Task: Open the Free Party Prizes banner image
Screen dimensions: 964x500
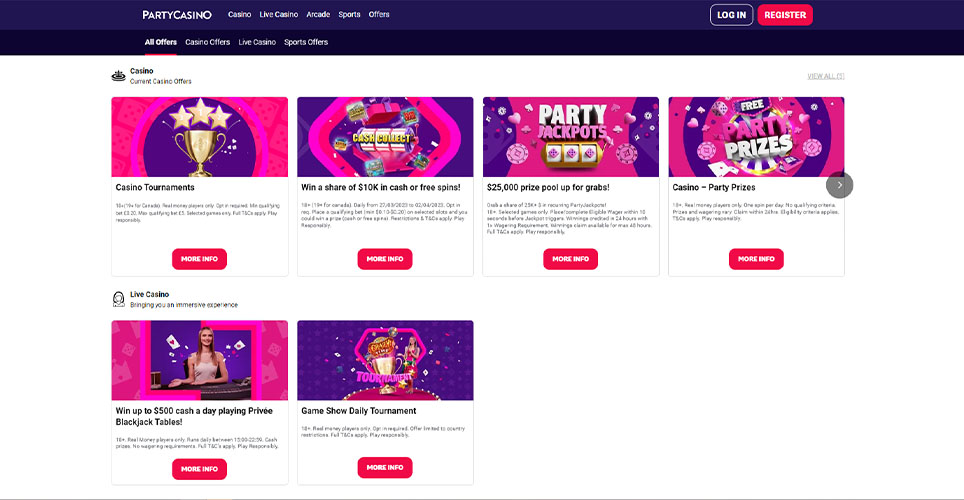Action: coord(756,137)
